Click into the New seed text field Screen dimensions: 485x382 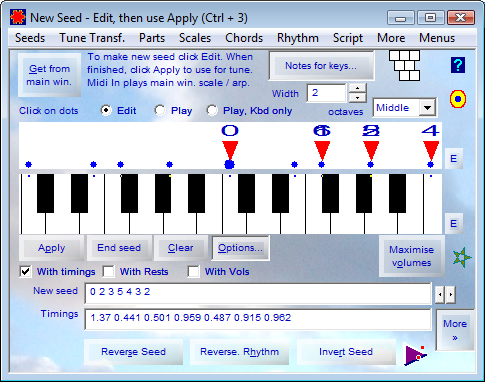pyautogui.click(x=258, y=293)
